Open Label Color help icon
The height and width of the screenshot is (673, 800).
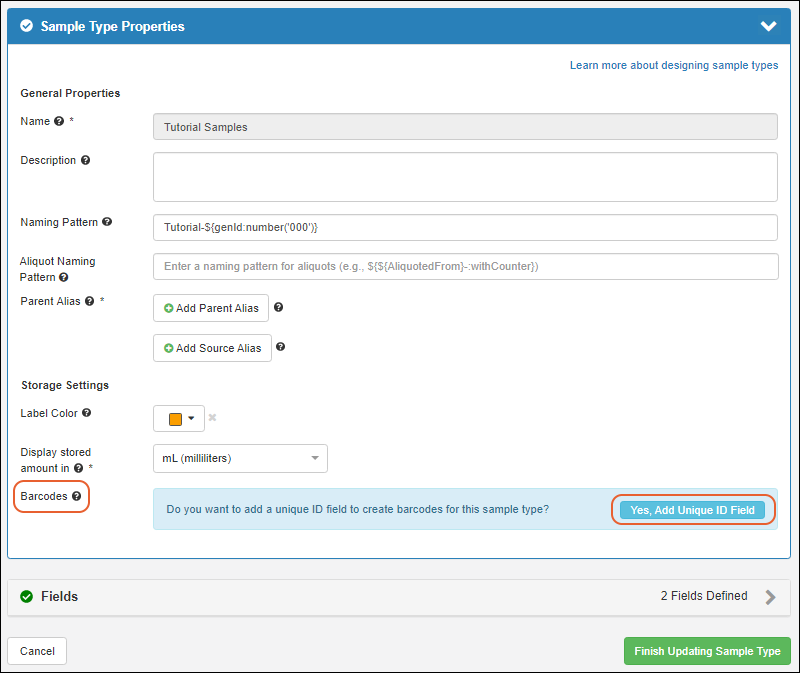(x=86, y=412)
